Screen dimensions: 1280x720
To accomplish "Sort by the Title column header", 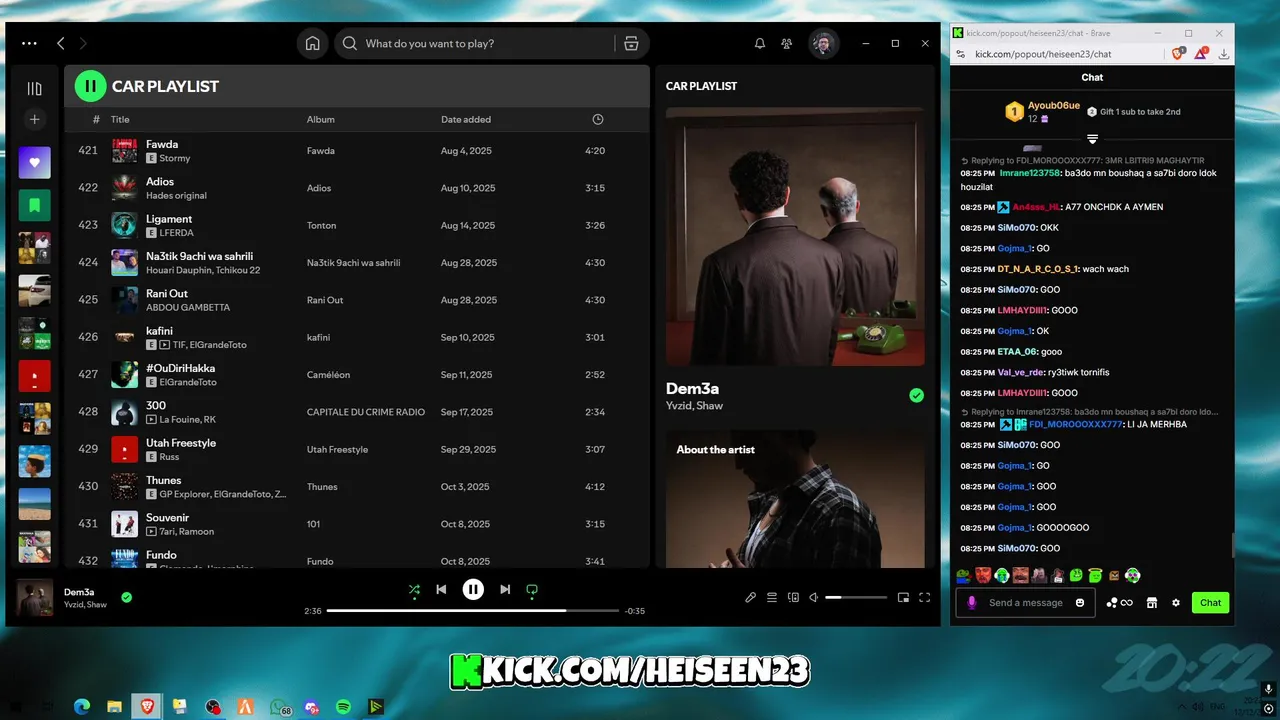I will (x=120, y=119).
